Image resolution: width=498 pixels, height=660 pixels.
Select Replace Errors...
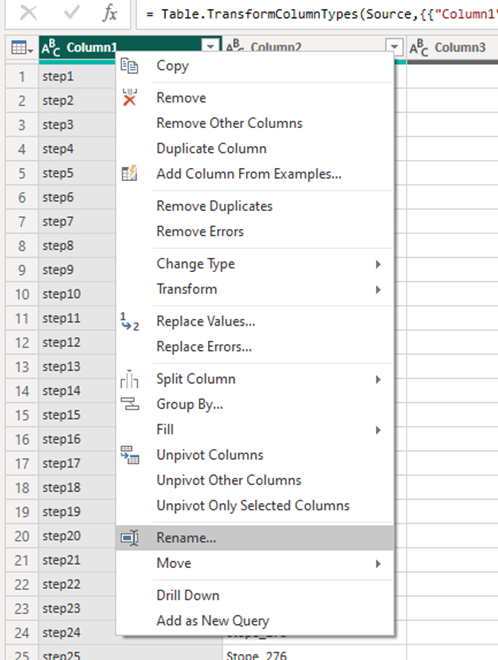[204, 347]
